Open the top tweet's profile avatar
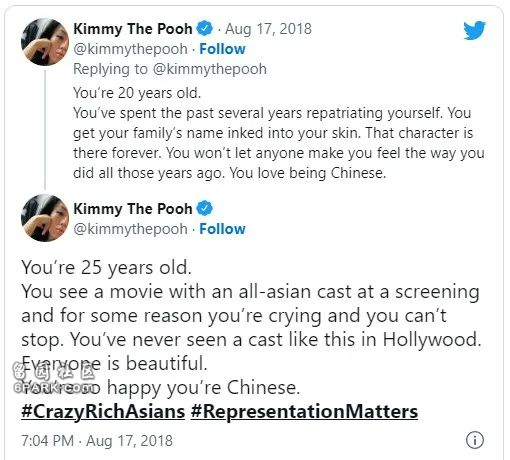This screenshot has width=510, height=460. (45, 42)
